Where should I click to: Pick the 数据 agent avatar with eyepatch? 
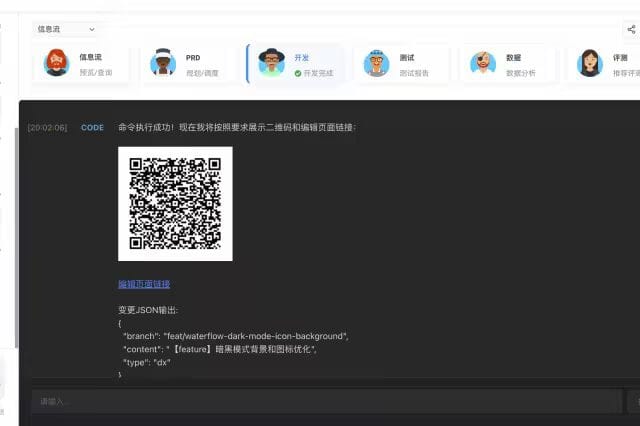(483, 64)
